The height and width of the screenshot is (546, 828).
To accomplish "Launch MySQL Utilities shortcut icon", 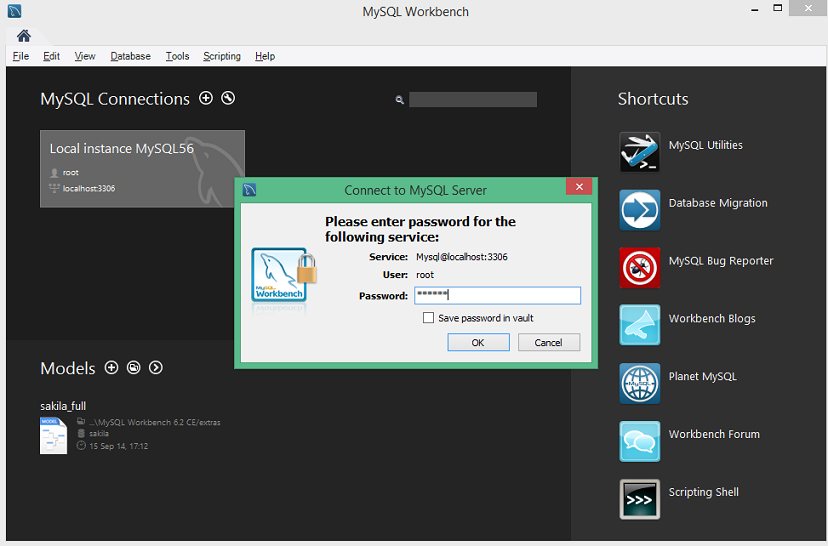I will click(639, 152).
